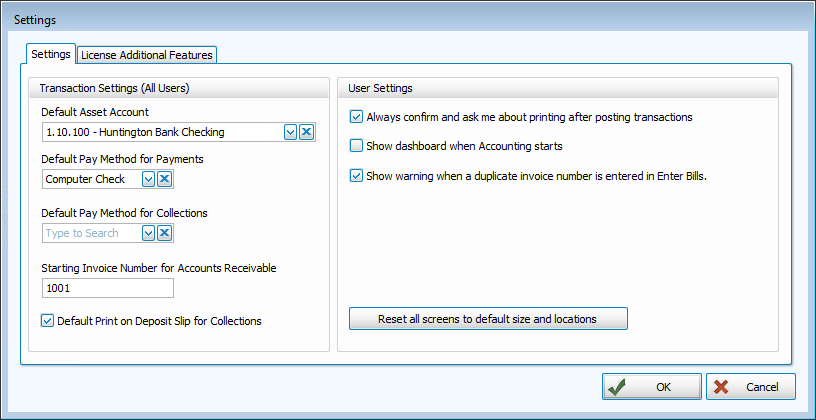
Task: Select the Settings tab
Action: (50, 53)
